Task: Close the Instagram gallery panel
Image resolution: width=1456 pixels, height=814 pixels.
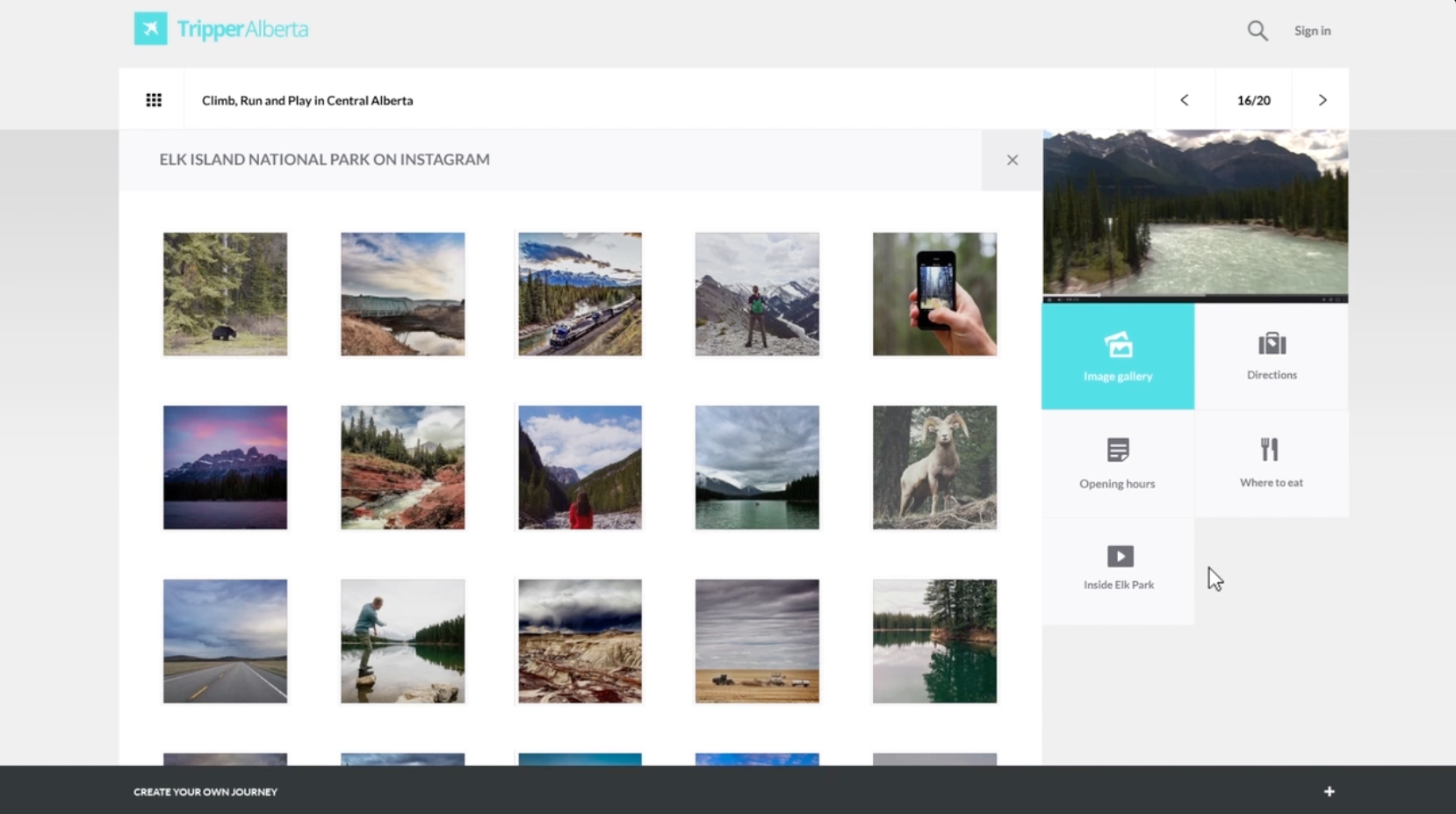Action: pos(1013,160)
